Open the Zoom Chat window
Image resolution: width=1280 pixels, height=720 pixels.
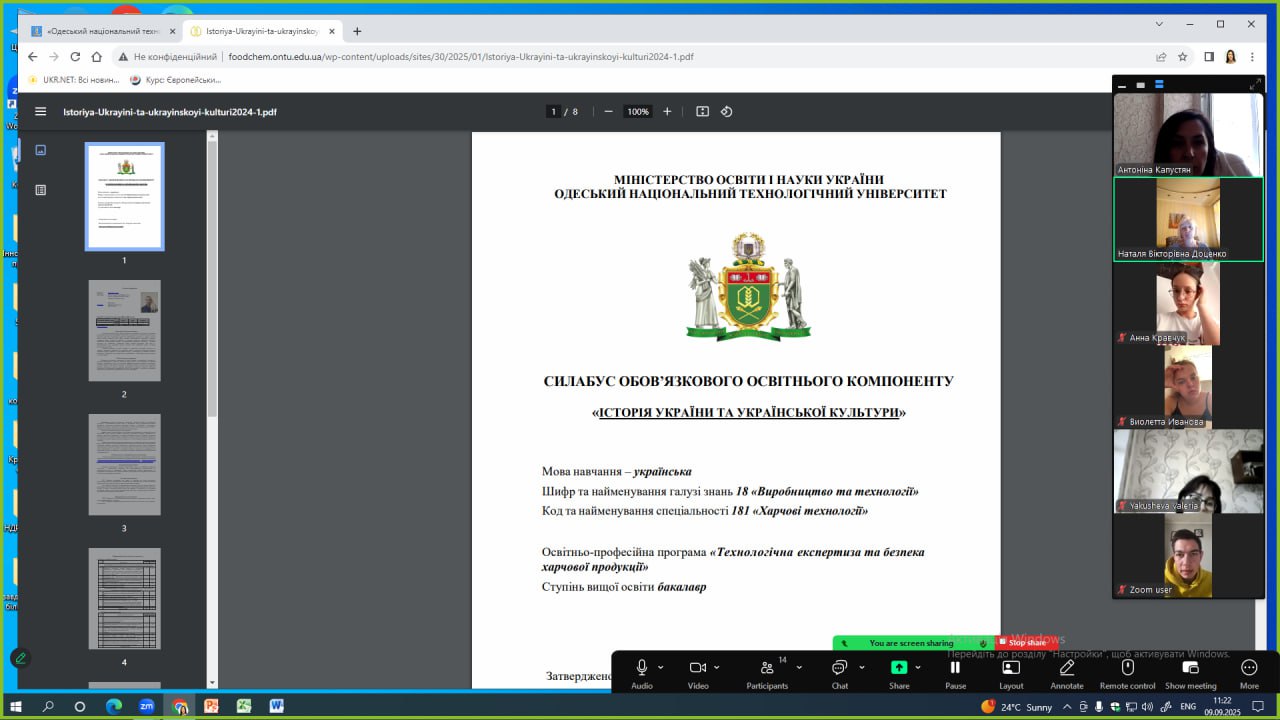[839, 673]
